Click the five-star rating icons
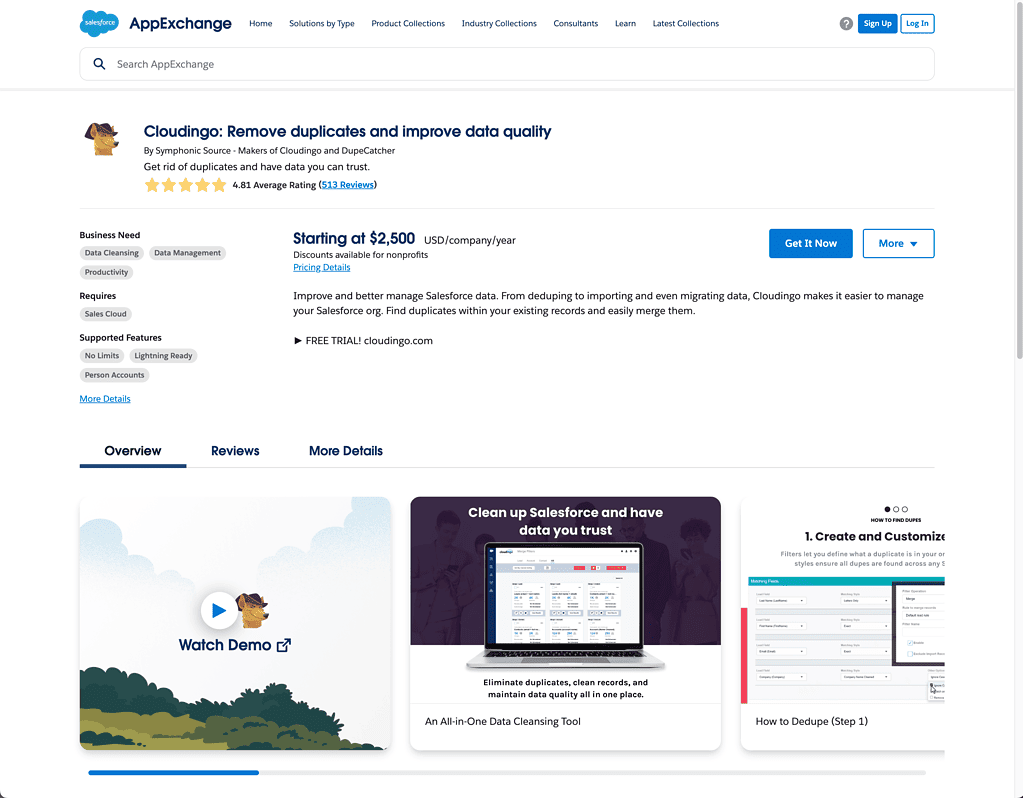The image size is (1023, 798). [x=185, y=185]
